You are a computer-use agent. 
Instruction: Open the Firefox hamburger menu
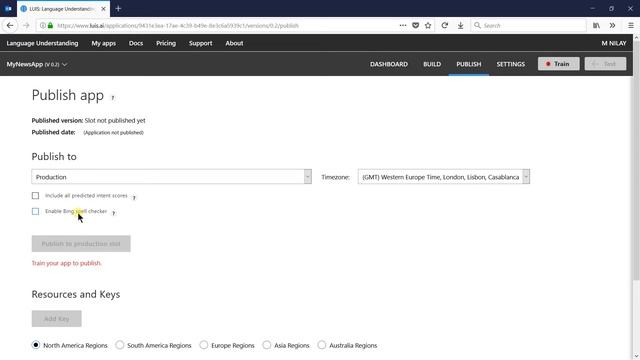[x=631, y=25]
